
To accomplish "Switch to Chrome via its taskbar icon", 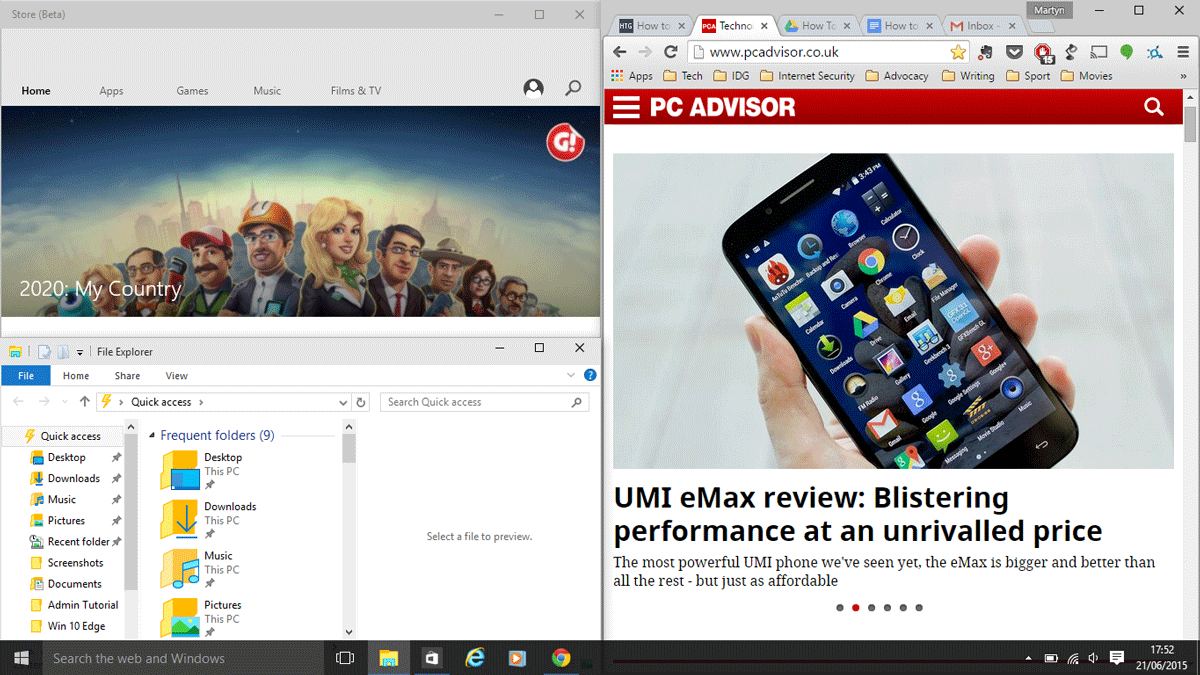I will pyautogui.click(x=561, y=658).
